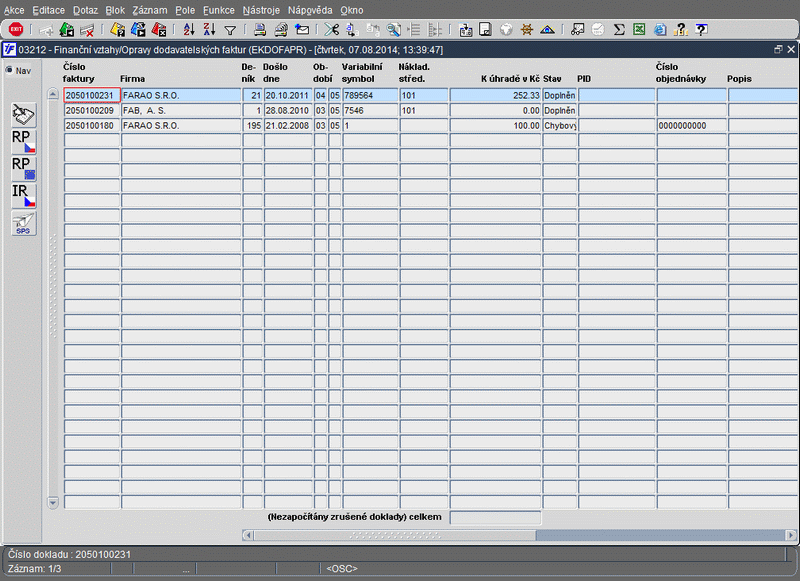
Task: Click the celkem total field
Action: pos(495,517)
